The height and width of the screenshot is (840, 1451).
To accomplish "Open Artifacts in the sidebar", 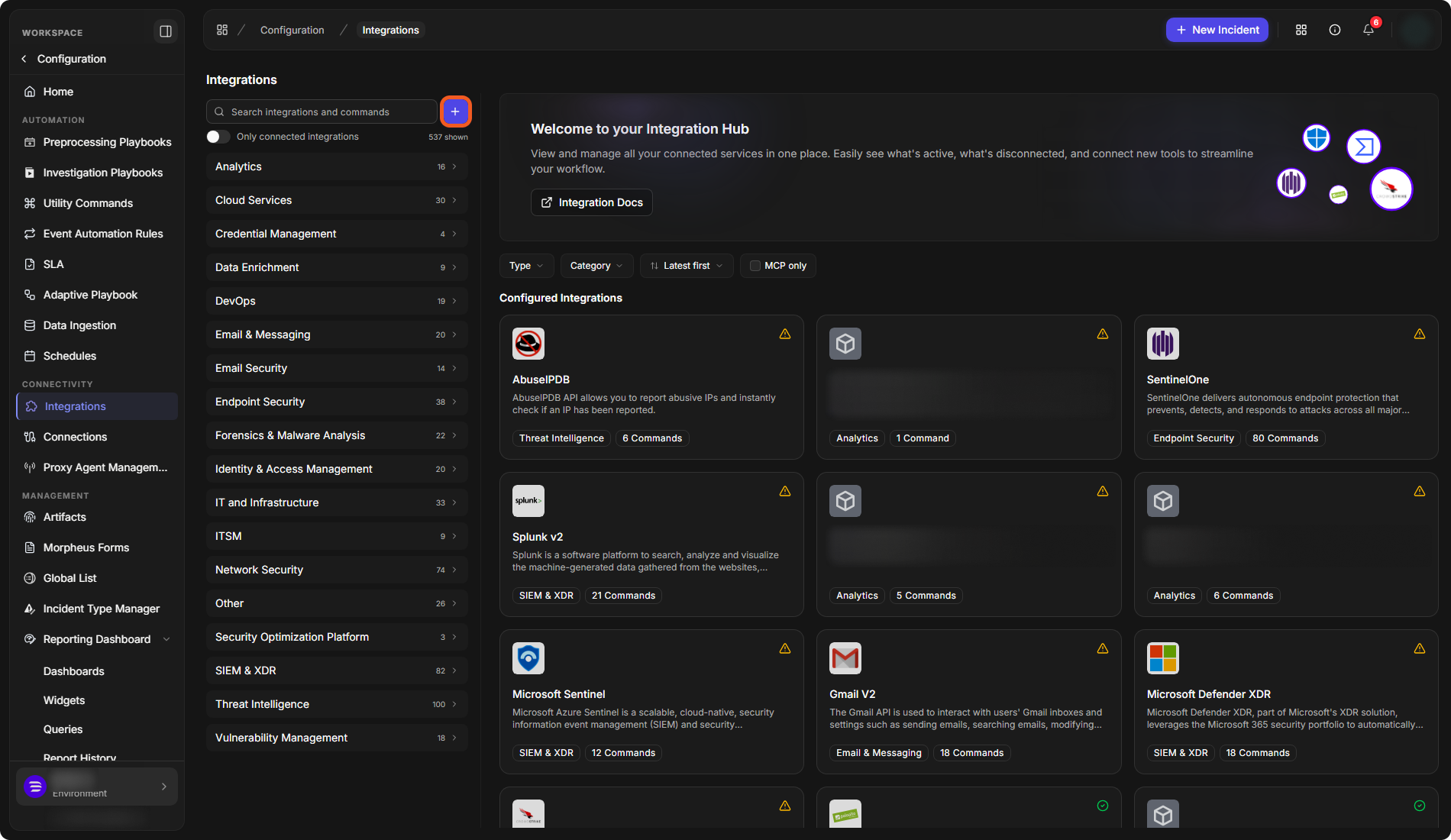I will 96,517.
